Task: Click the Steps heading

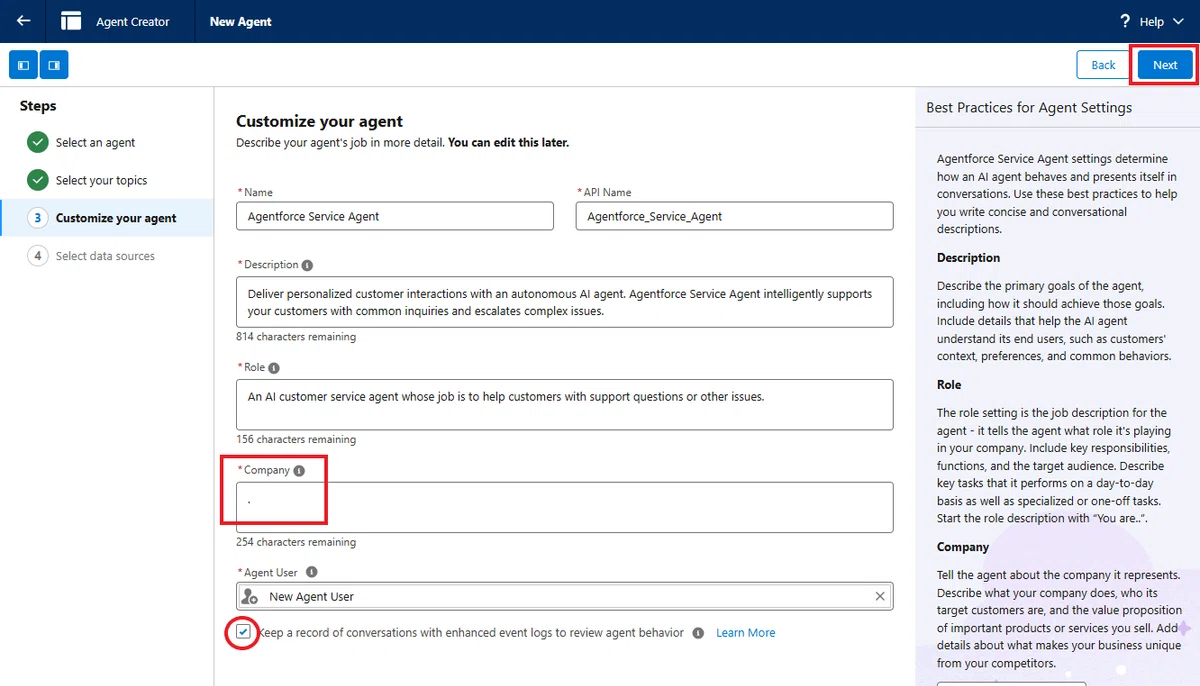Action: click(38, 106)
